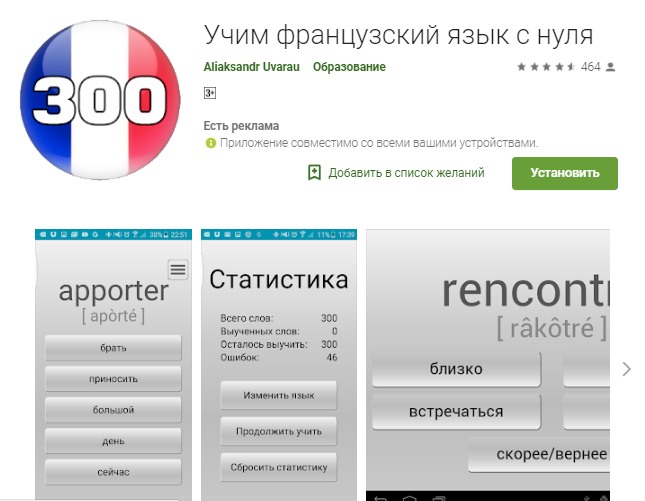
Task: Open developer Aliaksandr Uvarau page
Action: tap(252, 67)
